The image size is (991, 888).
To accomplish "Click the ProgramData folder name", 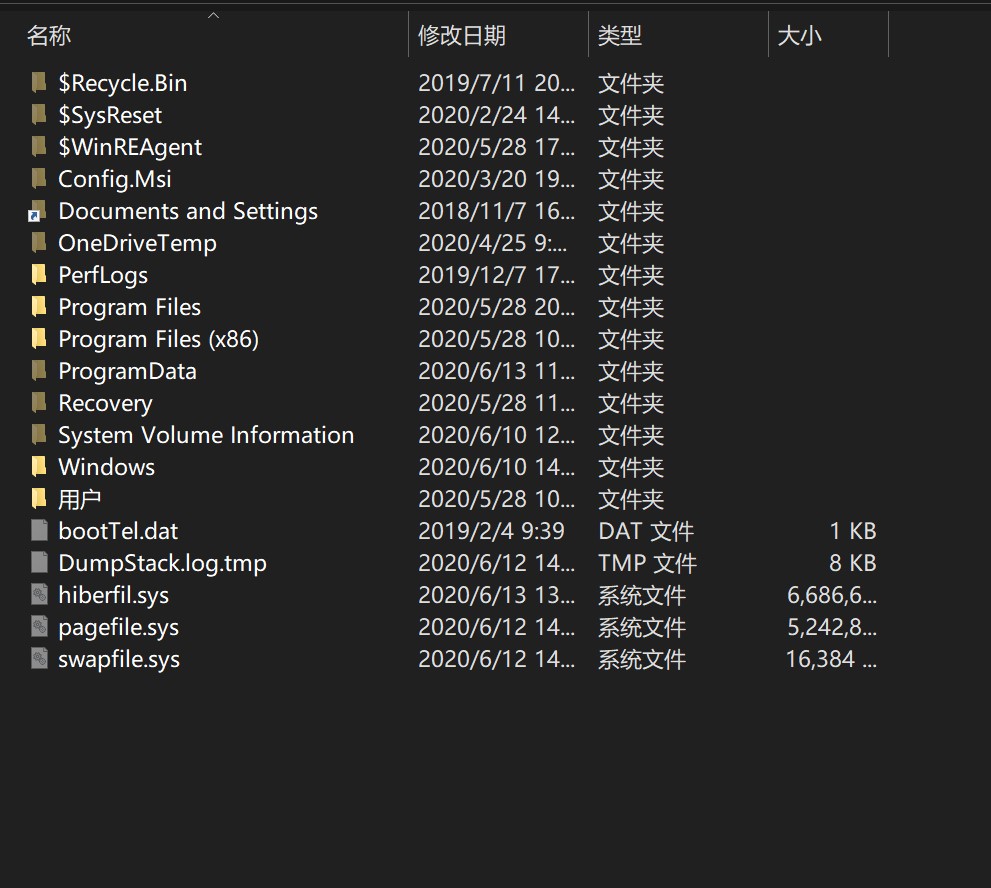I will pos(127,371).
